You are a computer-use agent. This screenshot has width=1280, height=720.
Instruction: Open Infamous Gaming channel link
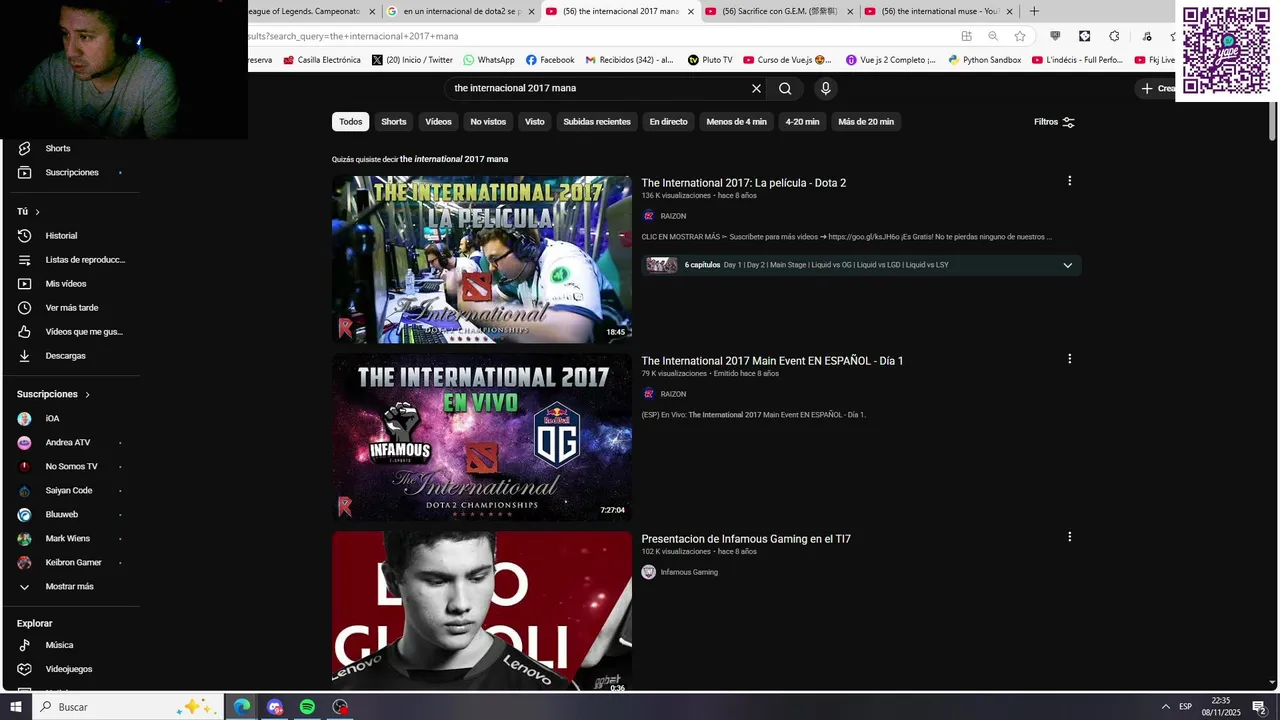point(689,572)
